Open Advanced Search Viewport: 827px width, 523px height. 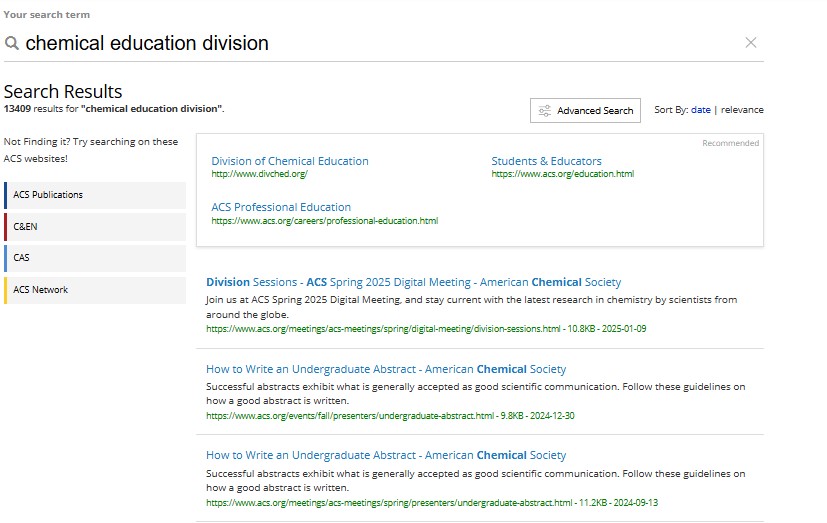tap(585, 110)
